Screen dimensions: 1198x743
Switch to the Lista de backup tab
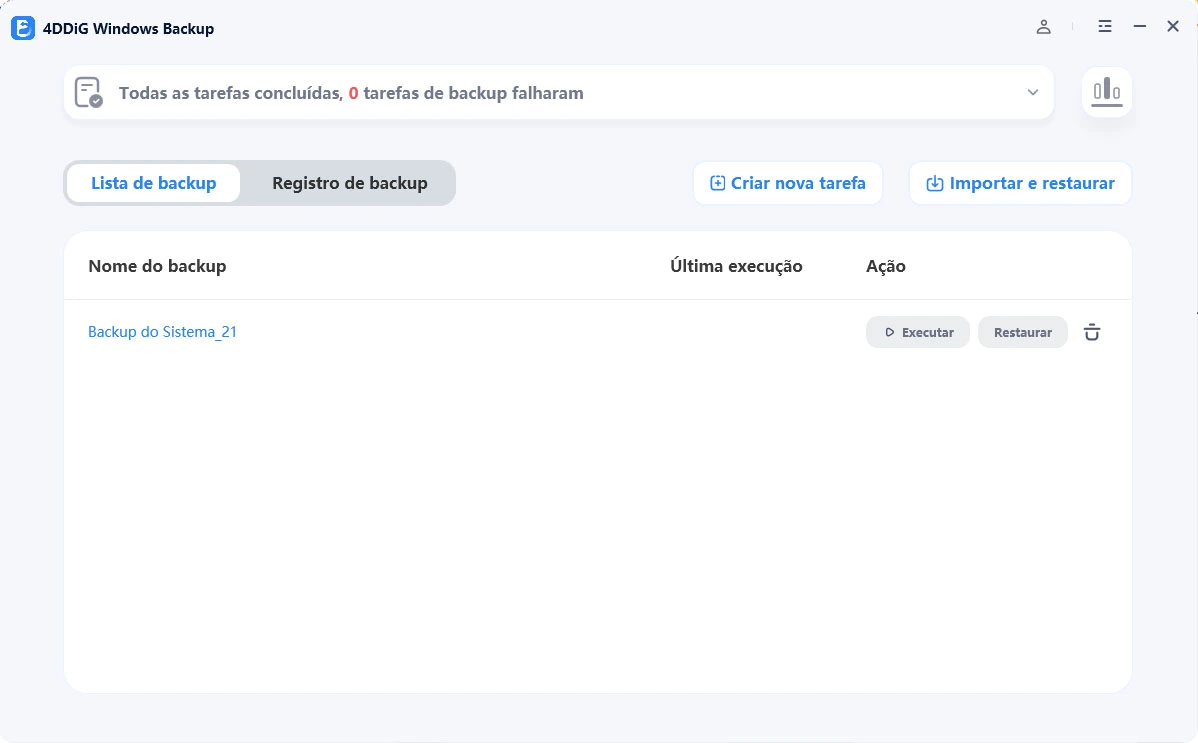pyautogui.click(x=154, y=183)
